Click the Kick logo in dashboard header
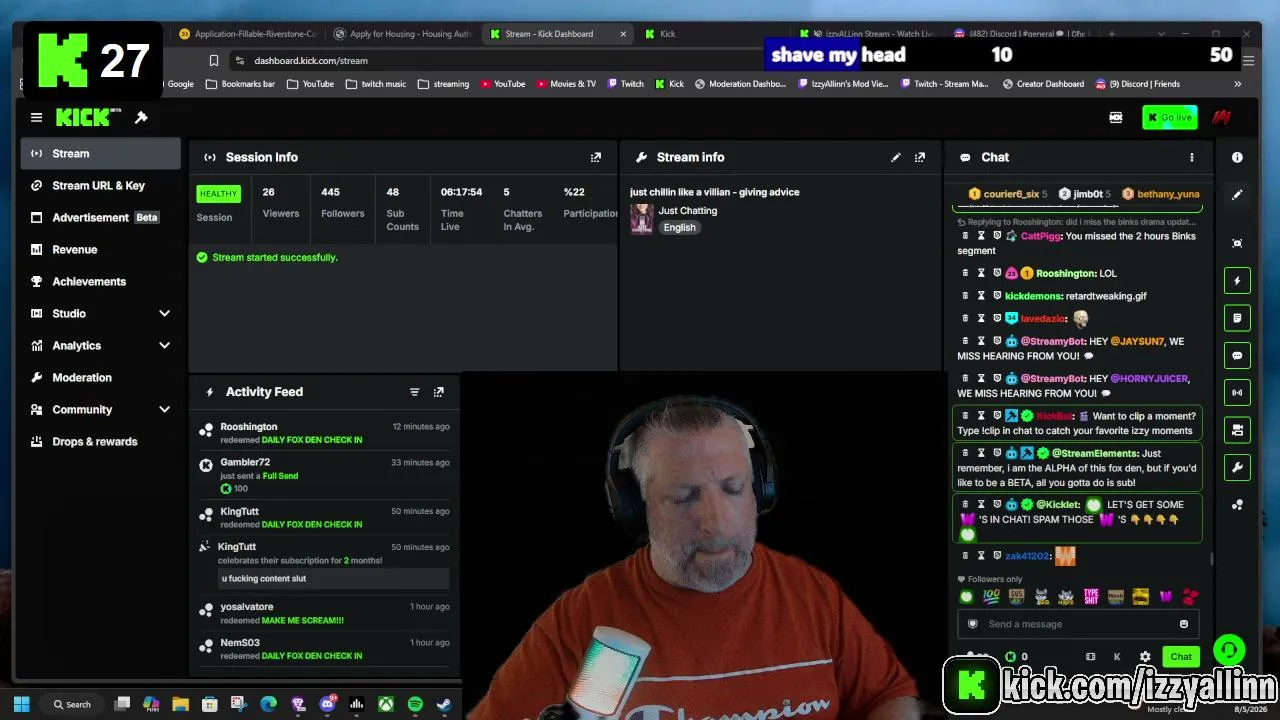This screenshot has width=1280, height=720. click(x=88, y=118)
